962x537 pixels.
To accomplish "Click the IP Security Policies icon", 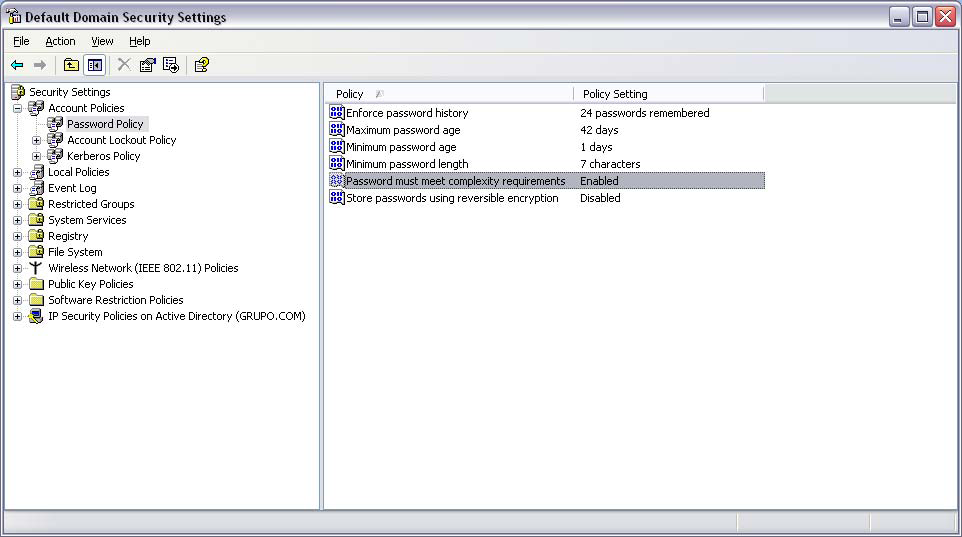I will click(x=36, y=316).
